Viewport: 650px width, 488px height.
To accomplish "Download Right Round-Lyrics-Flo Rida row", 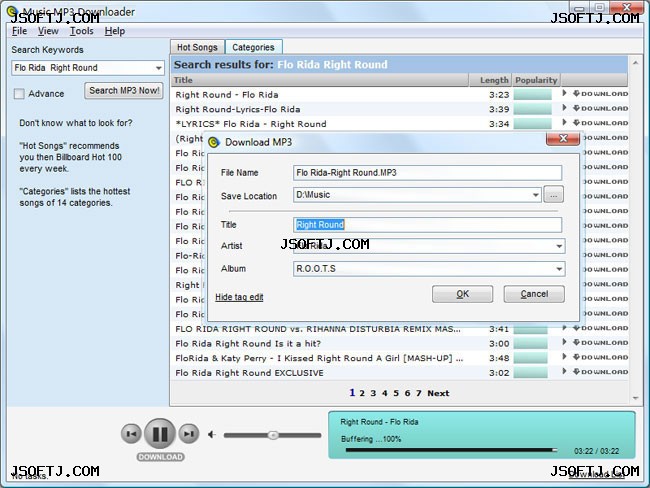I will tap(601, 108).
